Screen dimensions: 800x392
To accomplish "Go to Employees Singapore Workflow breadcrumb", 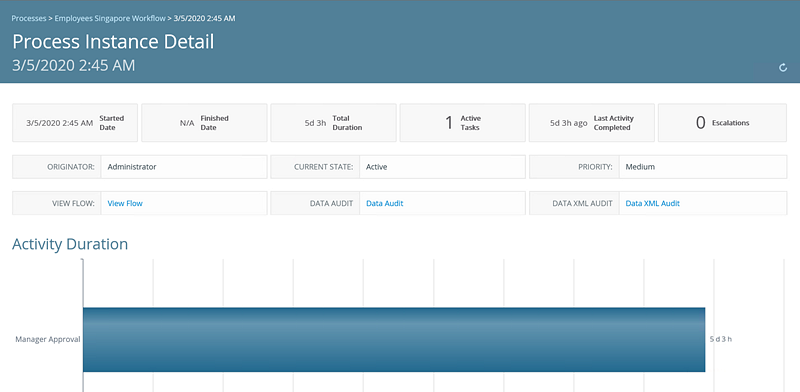I will pyautogui.click(x=110, y=18).
